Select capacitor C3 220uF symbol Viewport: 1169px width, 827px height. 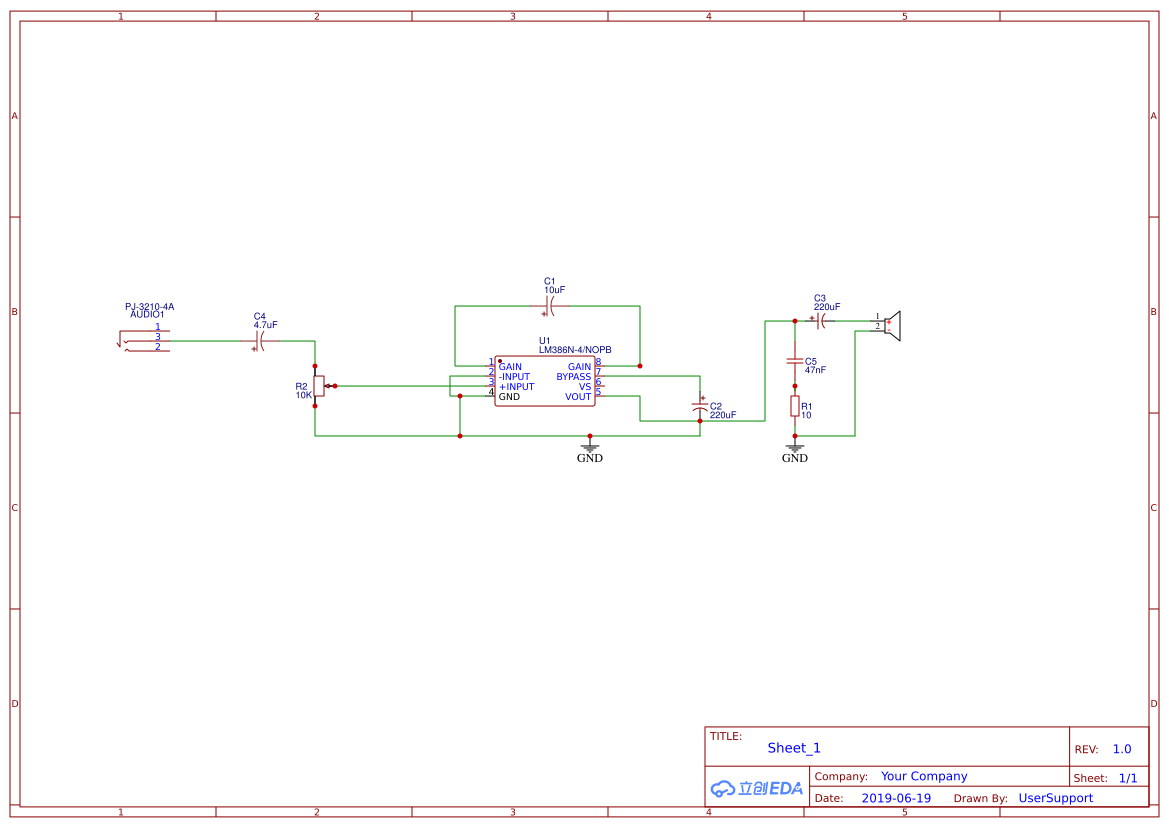tap(819, 321)
